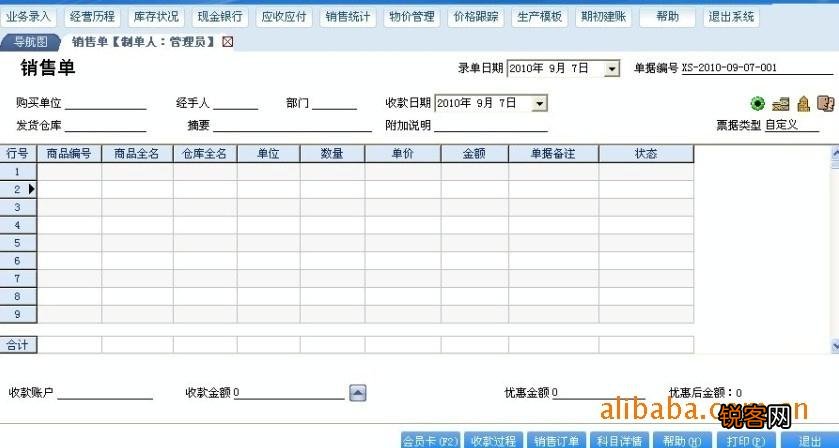The height and width of the screenshot is (448, 839).
Task: Open the 销售统计 menu
Action: click(x=348, y=17)
